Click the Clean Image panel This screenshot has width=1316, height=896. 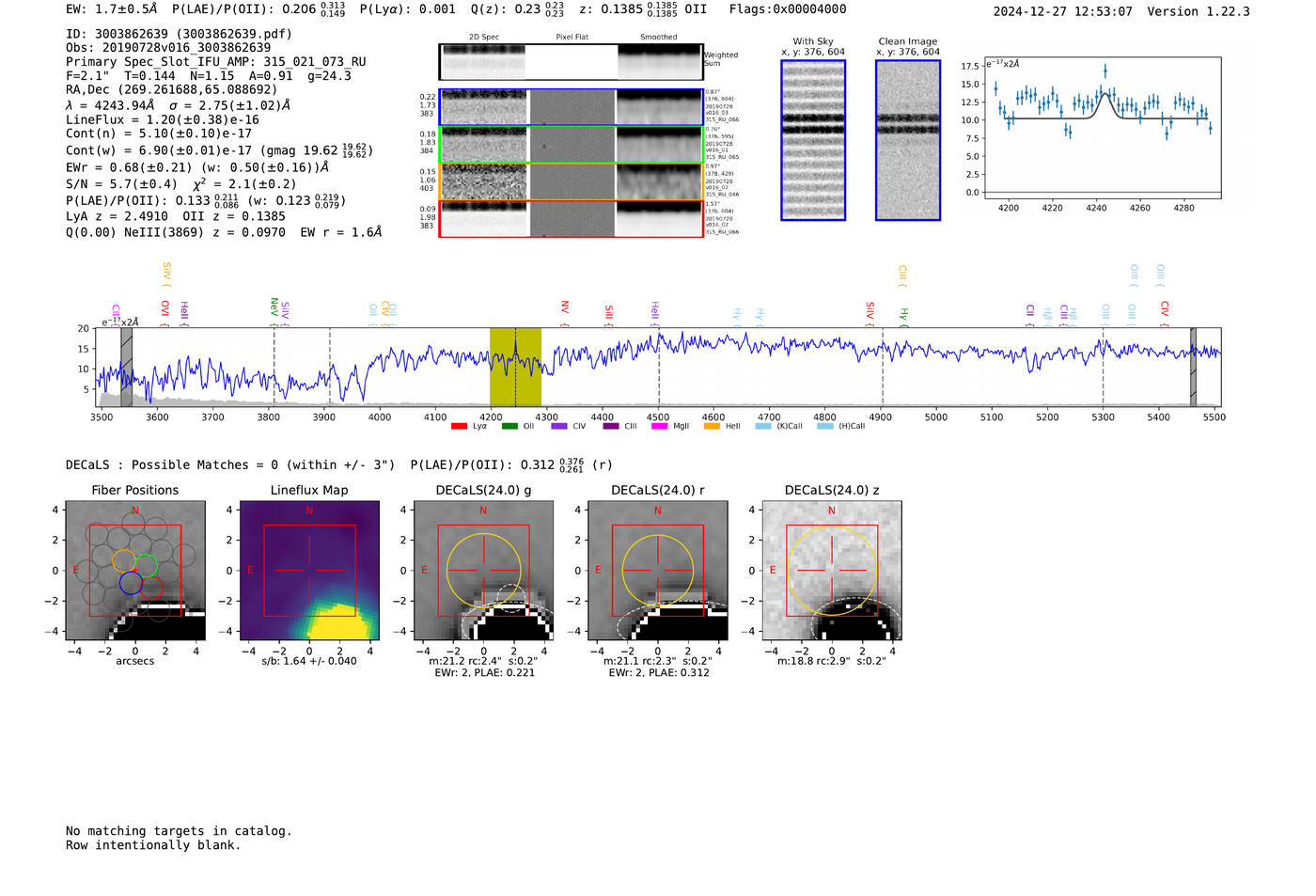pos(908,140)
